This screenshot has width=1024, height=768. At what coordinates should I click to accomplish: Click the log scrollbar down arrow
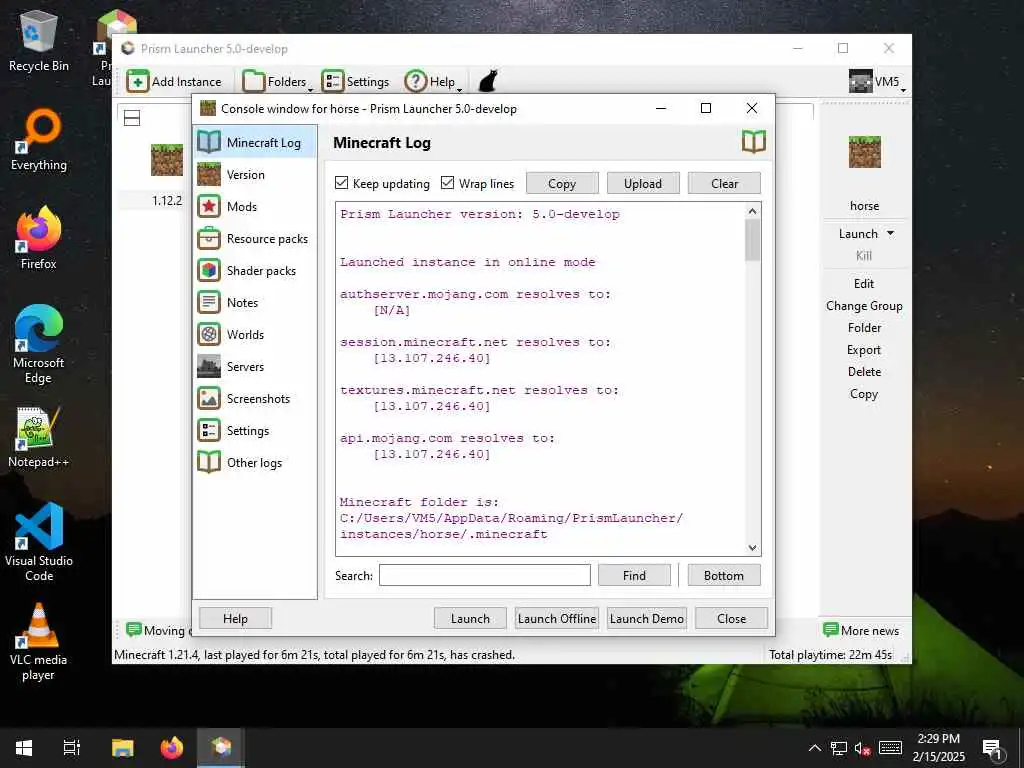(x=752, y=548)
